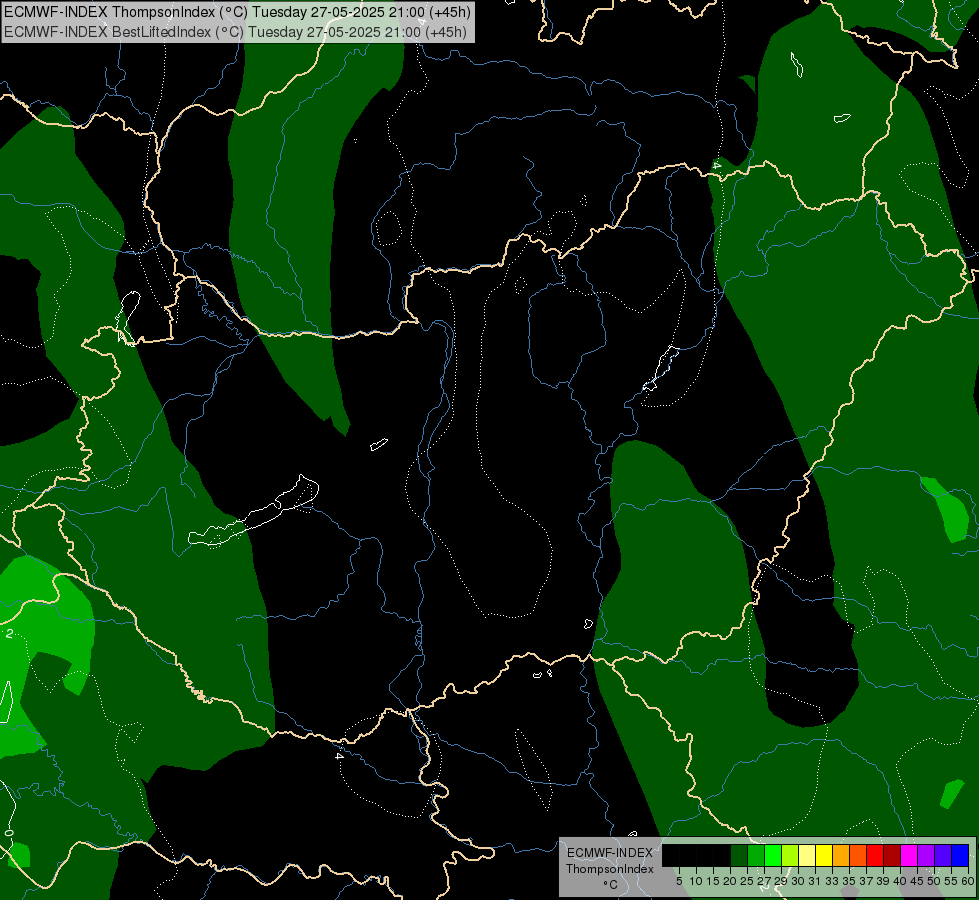Click the legend value 55
Viewport: 979px width, 900px height.
951,881
